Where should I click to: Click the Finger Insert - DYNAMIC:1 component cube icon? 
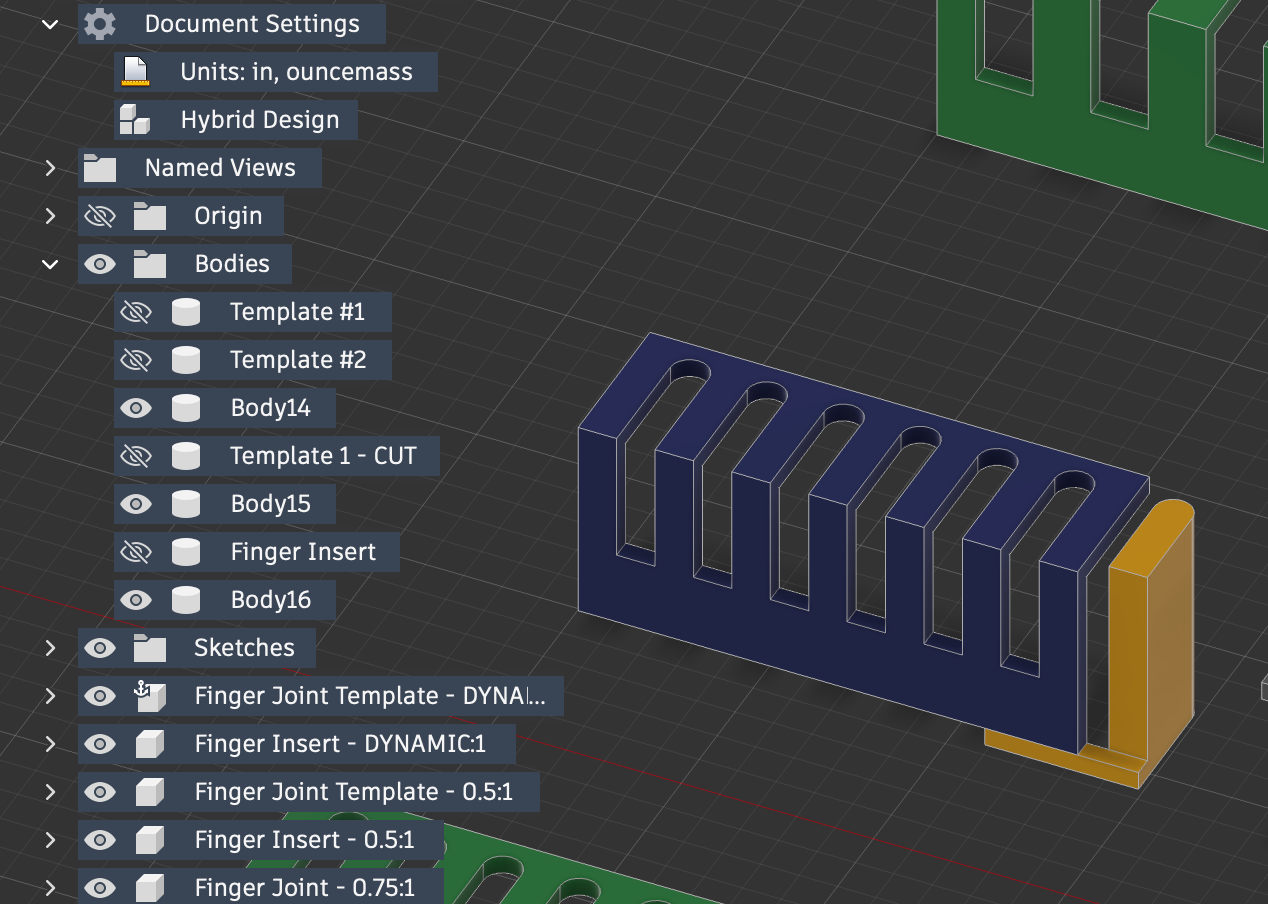click(149, 744)
